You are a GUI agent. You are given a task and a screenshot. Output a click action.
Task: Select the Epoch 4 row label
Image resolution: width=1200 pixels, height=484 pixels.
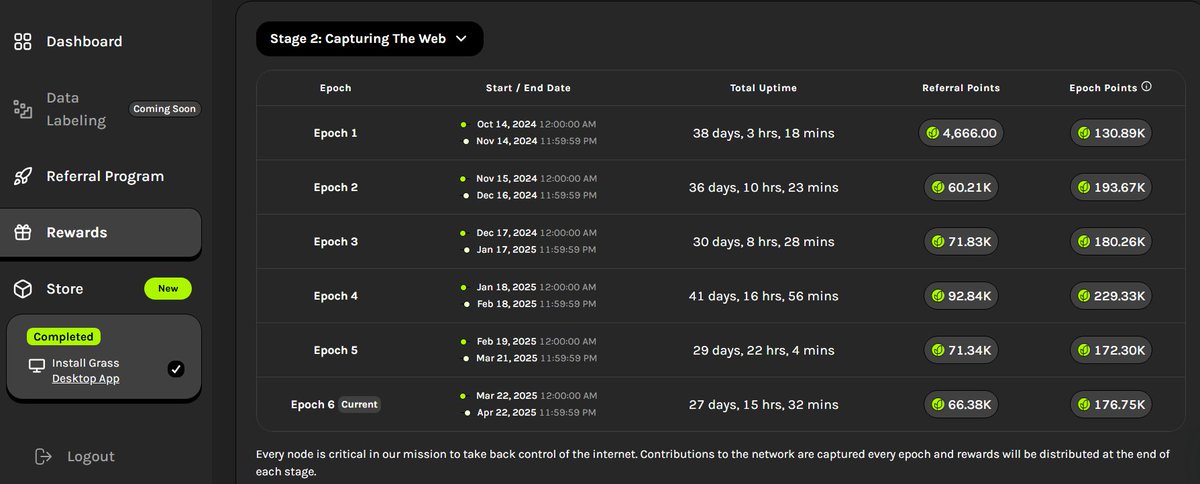336,295
